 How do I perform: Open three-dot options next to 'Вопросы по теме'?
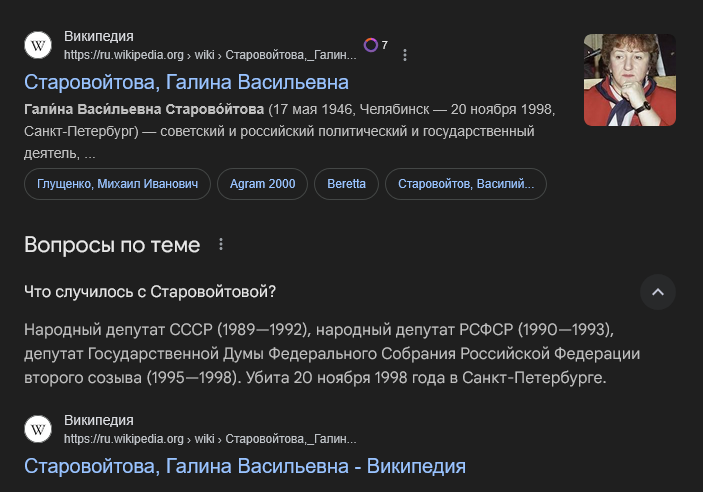point(221,245)
